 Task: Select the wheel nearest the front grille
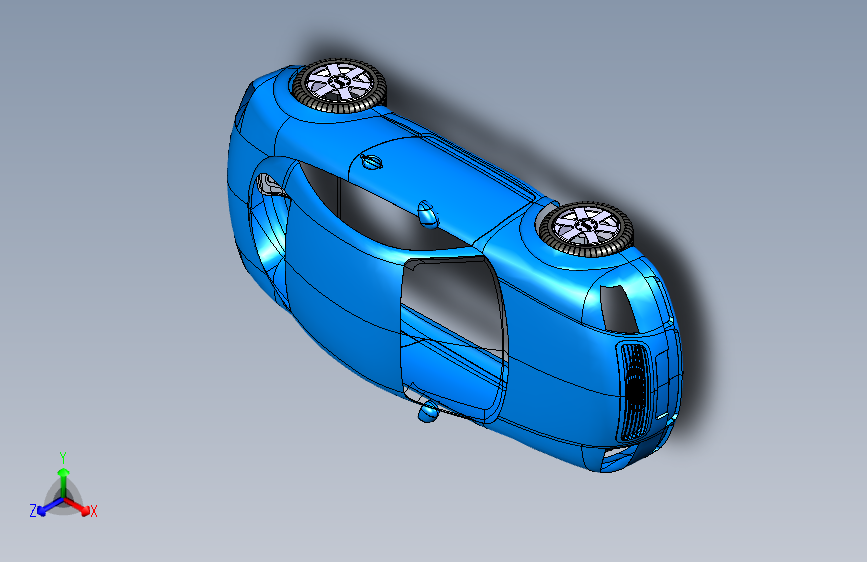(x=586, y=228)
